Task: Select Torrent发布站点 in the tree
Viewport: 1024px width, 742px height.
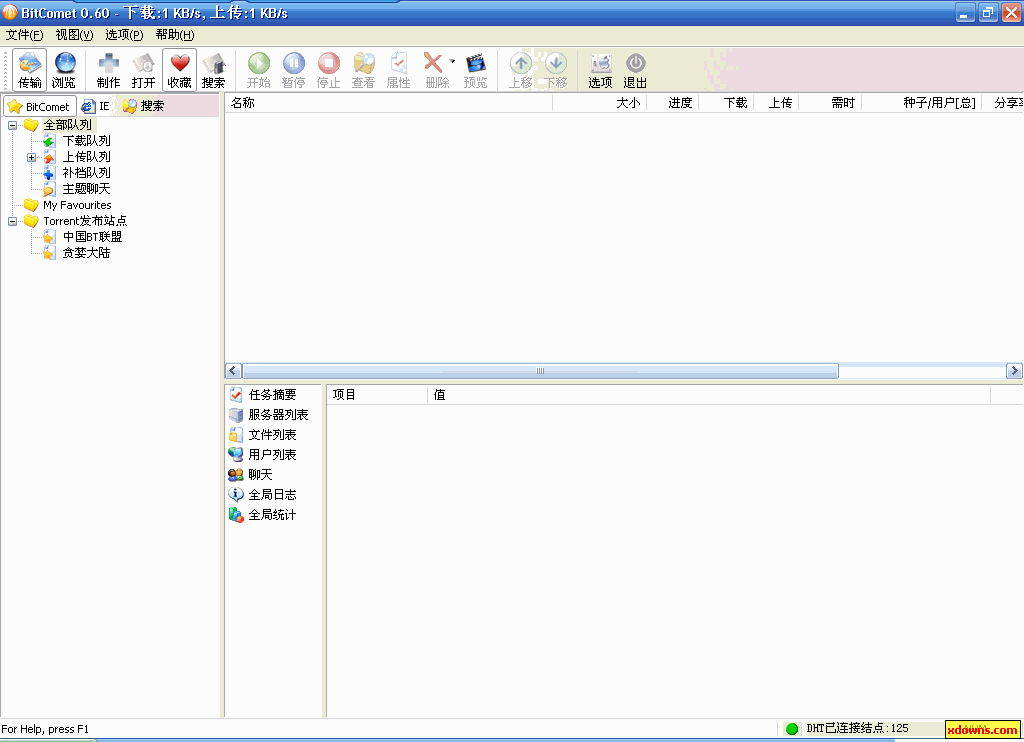Action: pyautogui.click(x=85, y=221)
